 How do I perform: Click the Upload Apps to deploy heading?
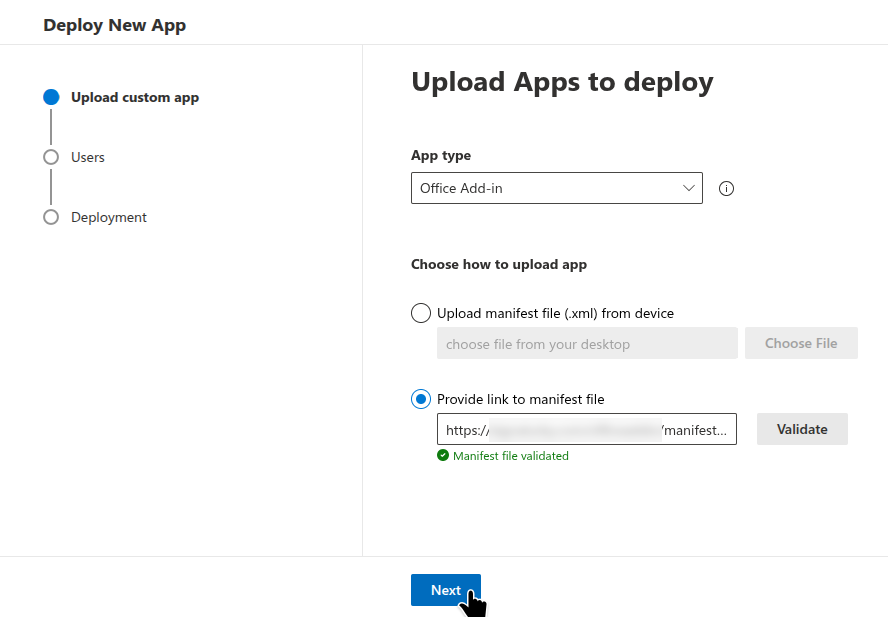tap(562, 82)
